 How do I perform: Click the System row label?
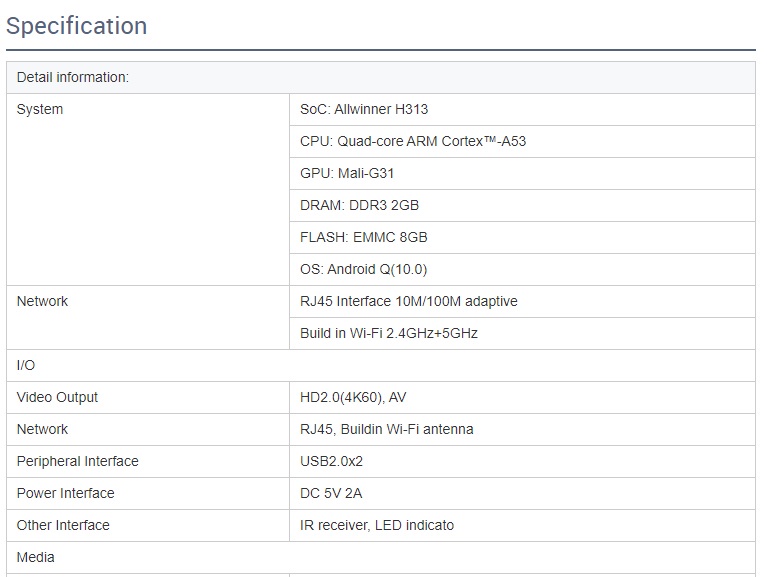40,110
